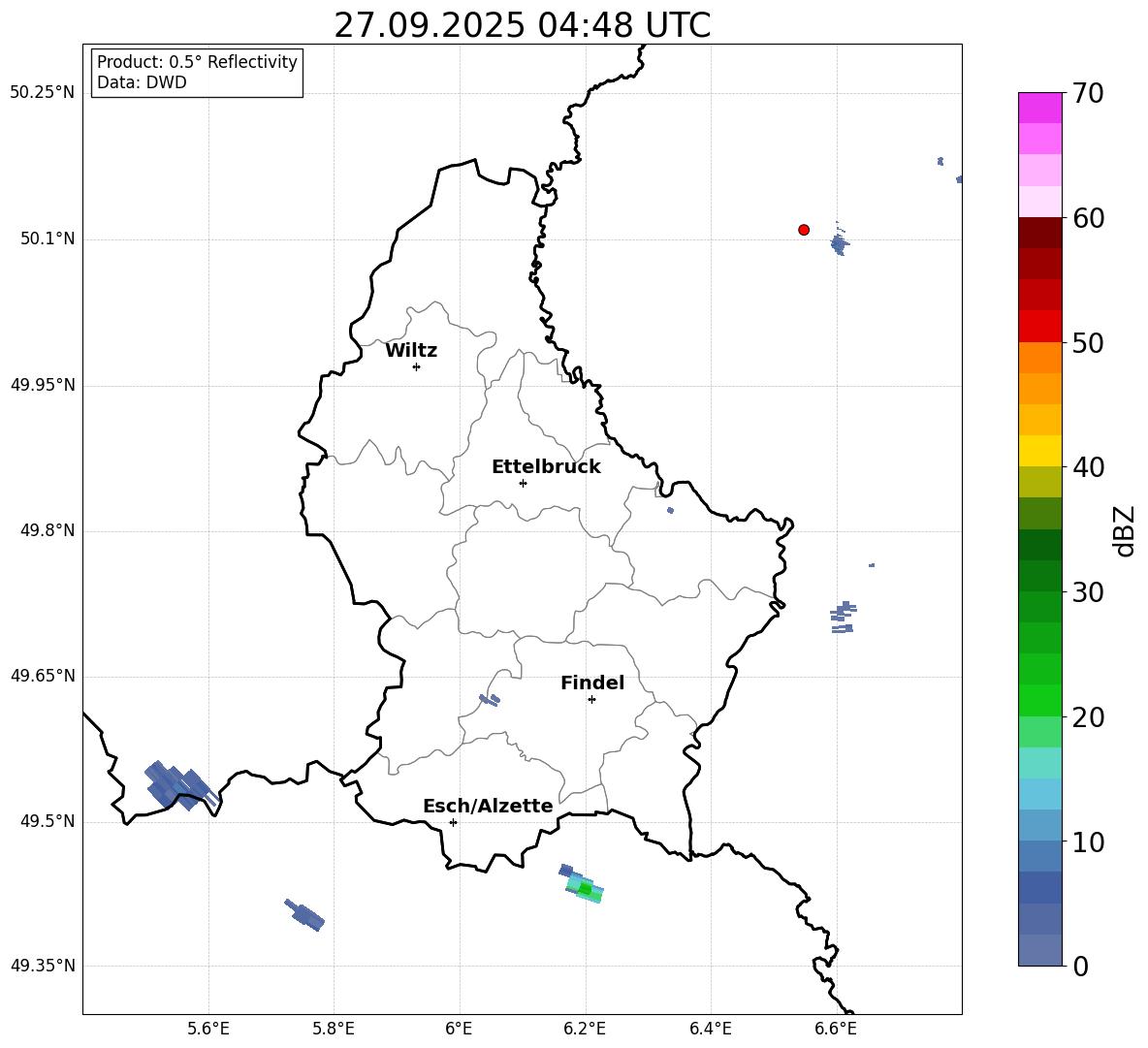Click the 49.8°N latitude tick label
Image resolution: width=1148 pixels, height=1048 pixels.
click(x=48, y=530)
